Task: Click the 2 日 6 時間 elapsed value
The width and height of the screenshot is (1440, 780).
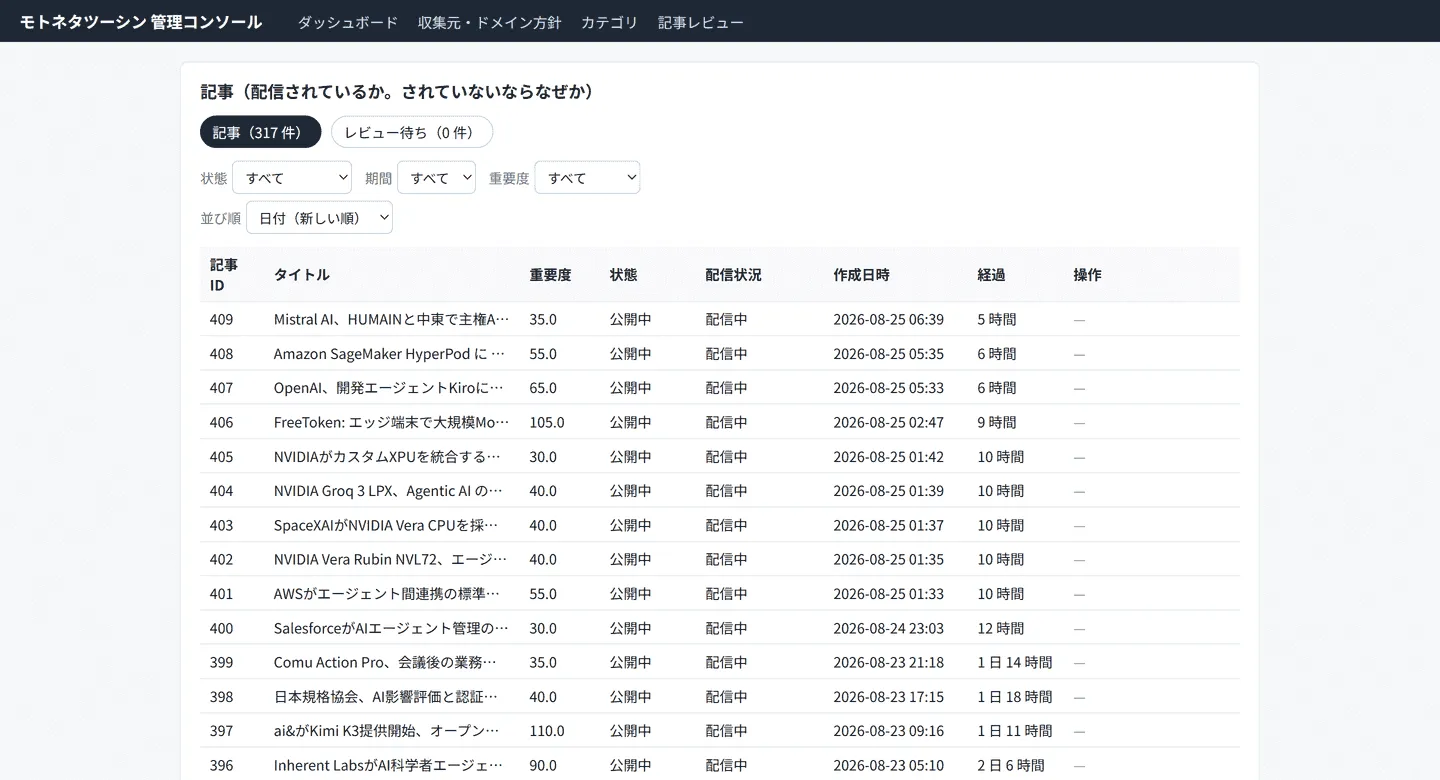Action: pos(1011,766)
